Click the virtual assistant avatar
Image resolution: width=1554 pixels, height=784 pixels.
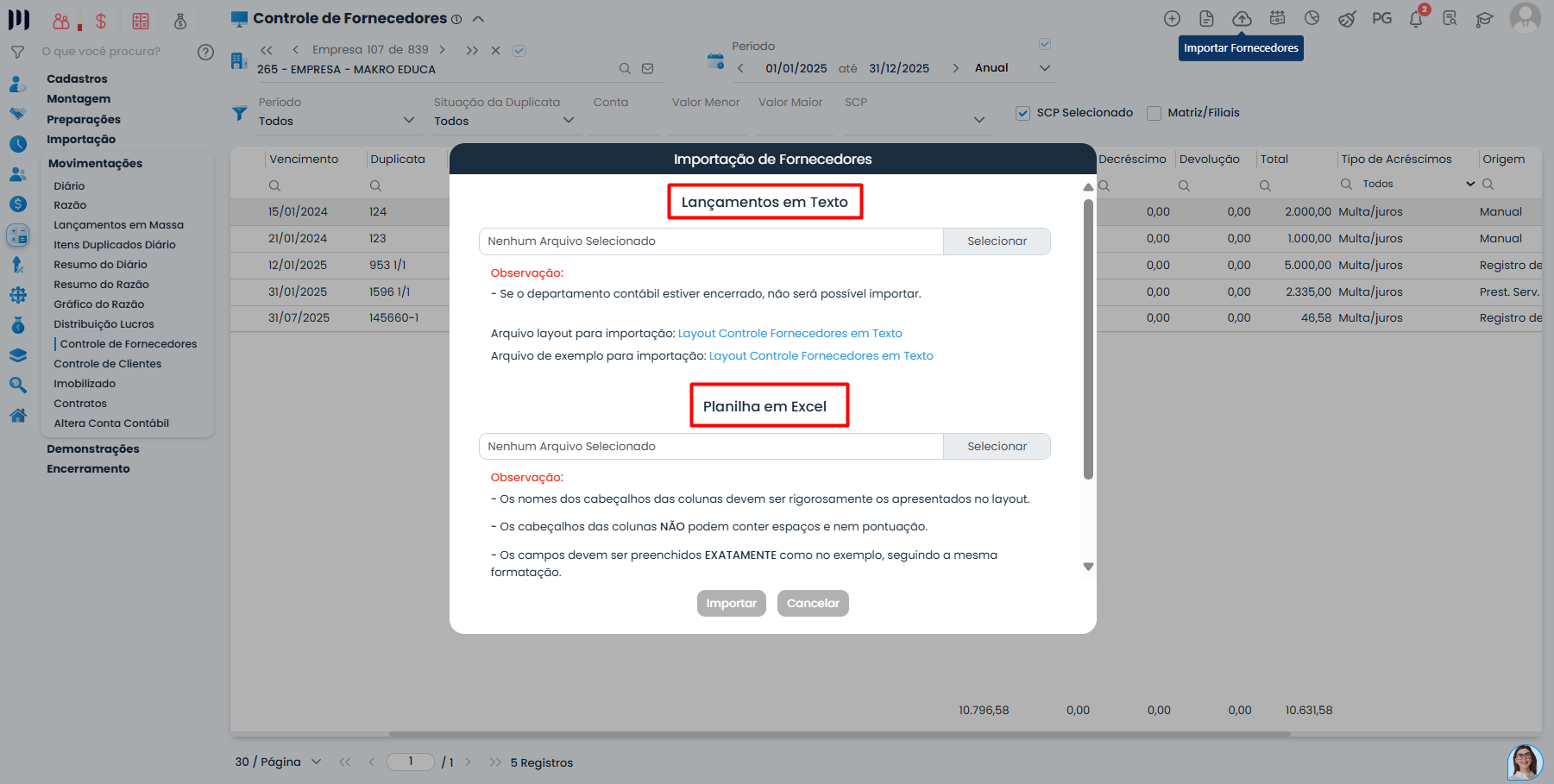click(x=1525, y=762)
